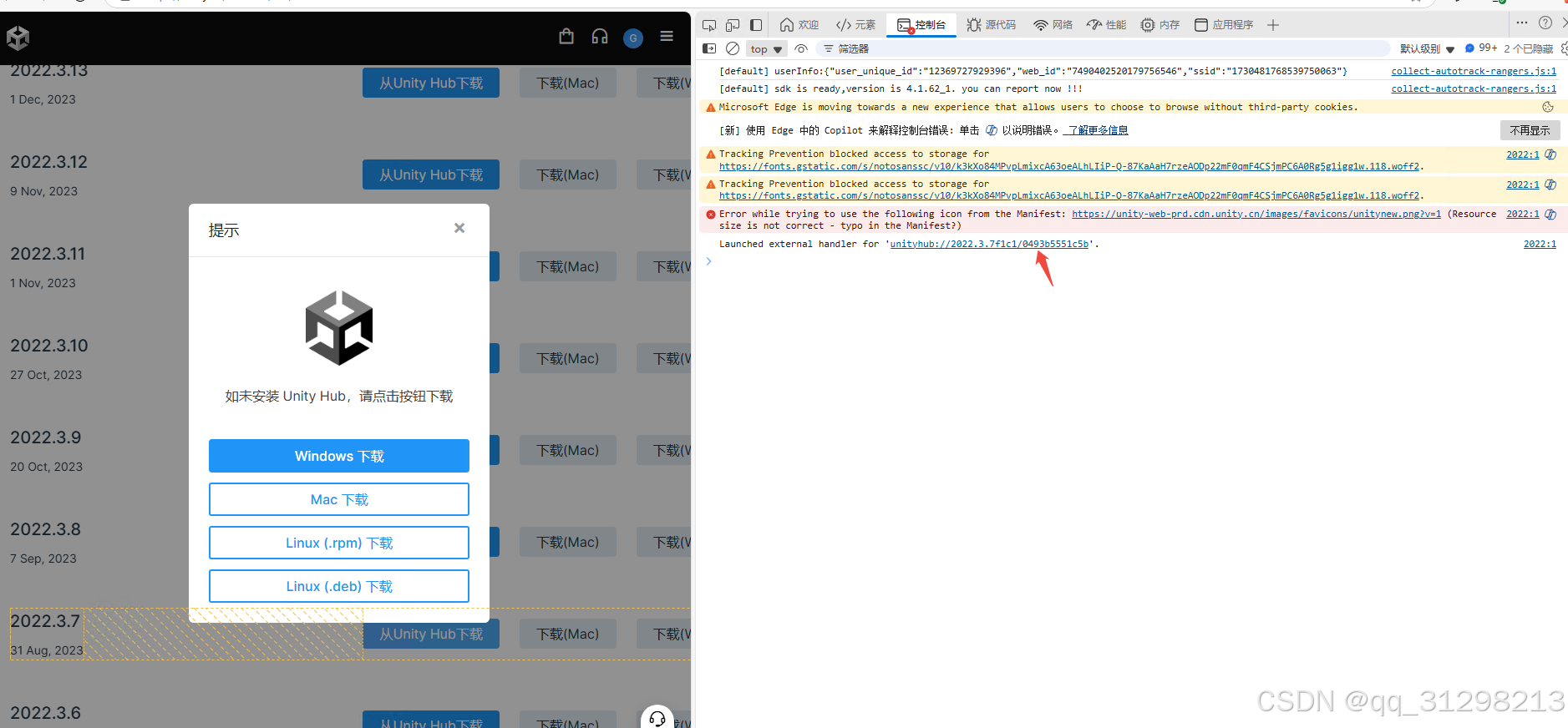Switch to the 性能 DevTools tab
The width and height of the screenshot is (1568, 728).
point(1107,25)
